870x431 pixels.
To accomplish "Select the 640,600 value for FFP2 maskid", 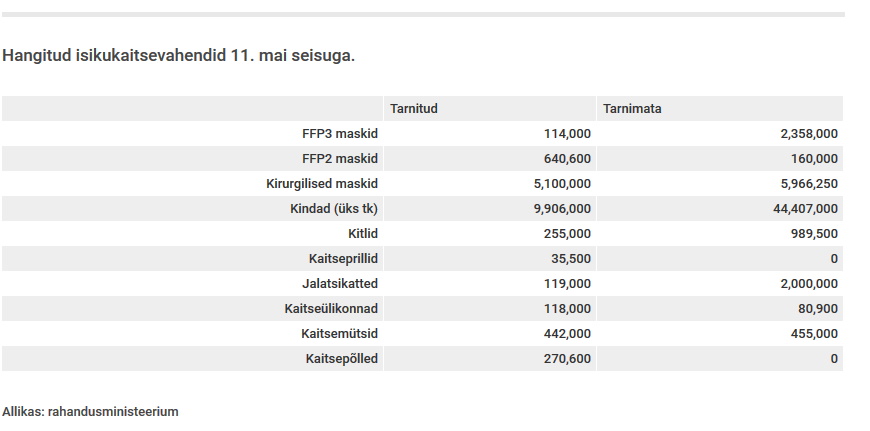I will pyautogui.click(x=567, y=159).
